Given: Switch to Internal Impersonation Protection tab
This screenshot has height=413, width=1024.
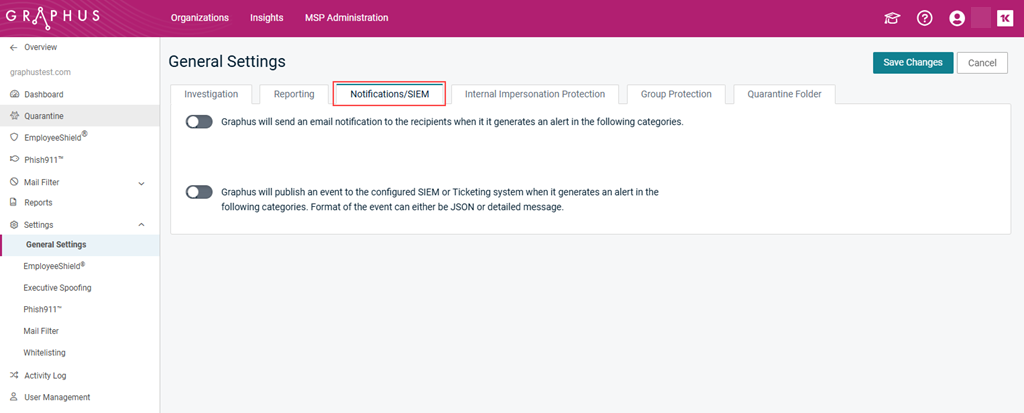Looking at the screenshot, I should pos(535,94).
